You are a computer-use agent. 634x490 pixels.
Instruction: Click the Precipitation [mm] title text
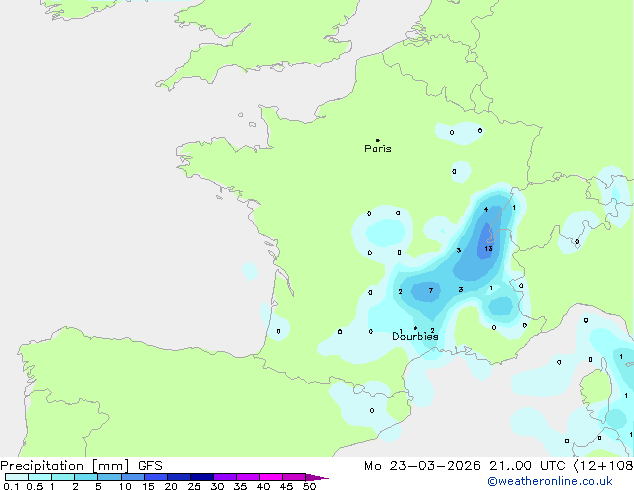[x=65, y=466]
